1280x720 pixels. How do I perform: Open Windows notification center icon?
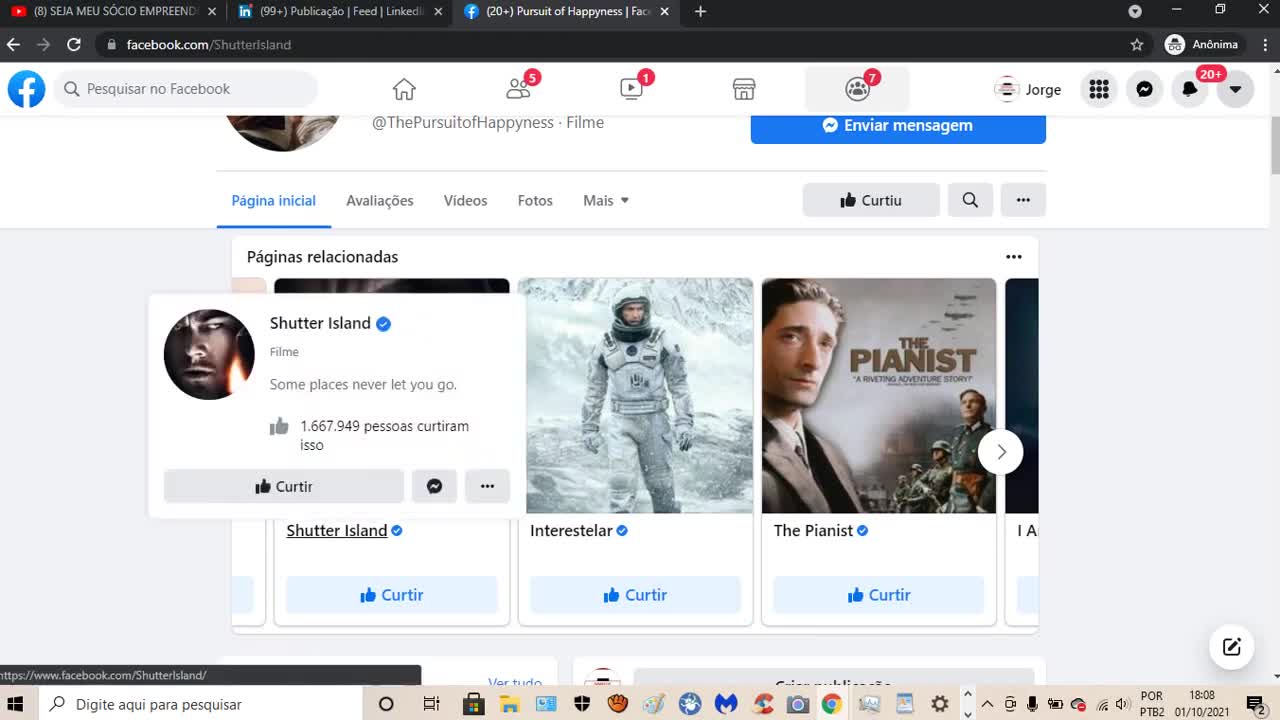[1256, 704]
